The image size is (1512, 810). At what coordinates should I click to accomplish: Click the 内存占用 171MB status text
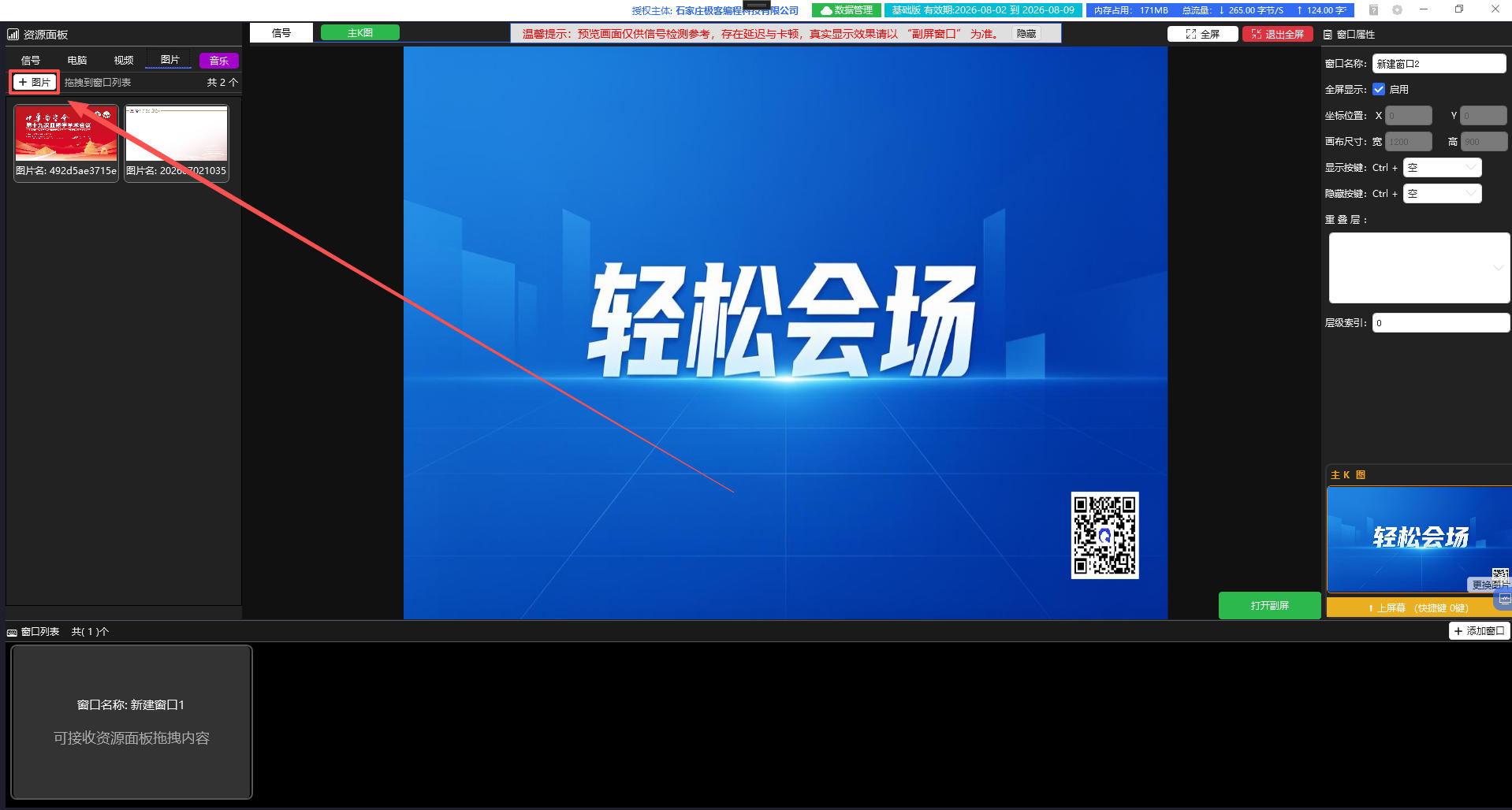(x=1130, y=10)
